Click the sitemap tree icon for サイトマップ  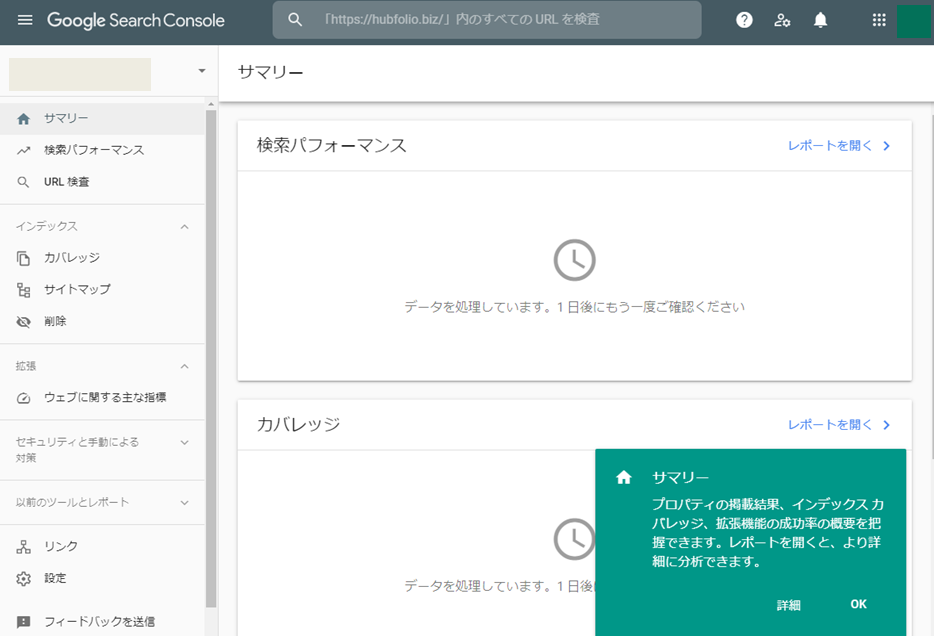coord(23,290)
